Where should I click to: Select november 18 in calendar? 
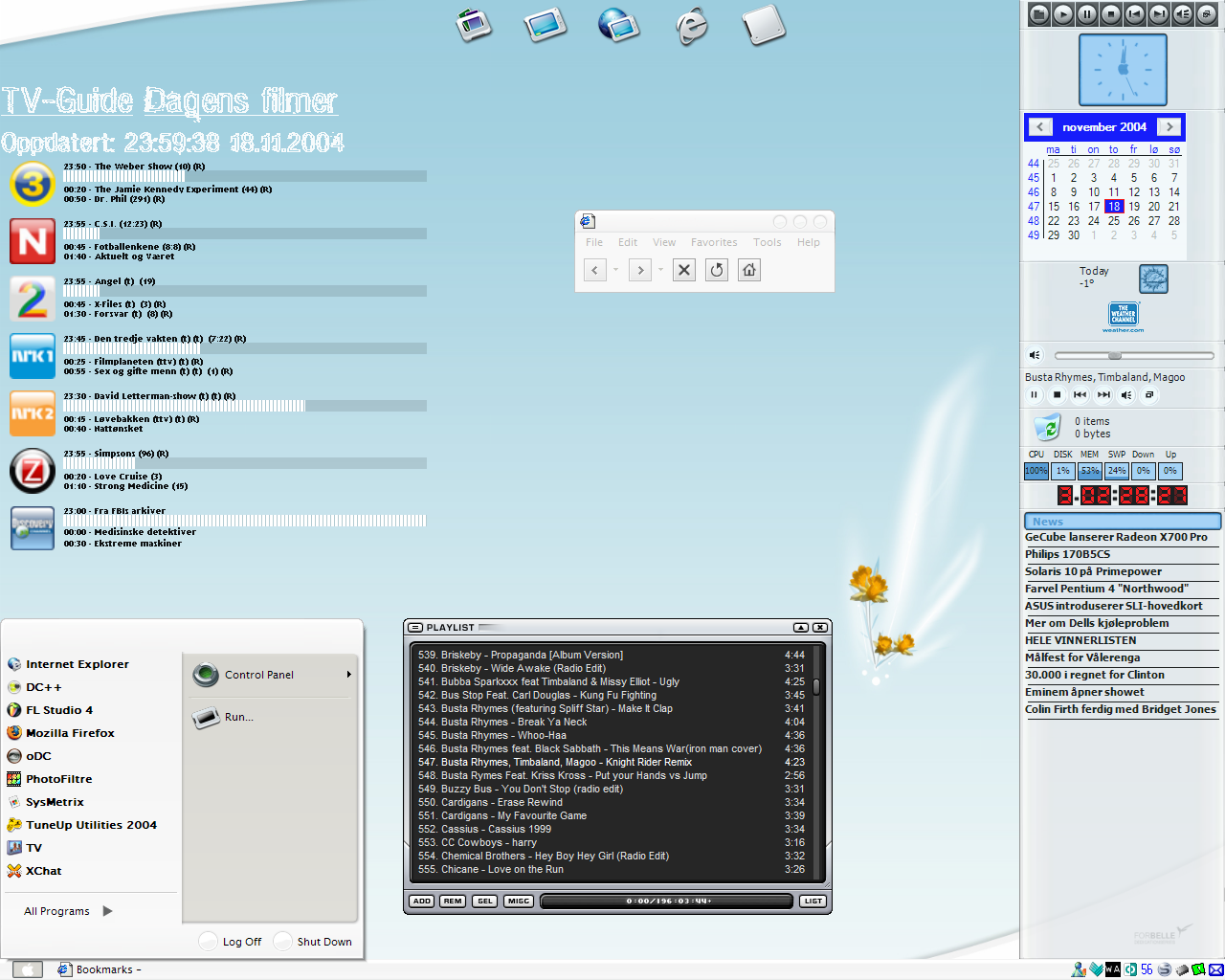(1114, 206)
